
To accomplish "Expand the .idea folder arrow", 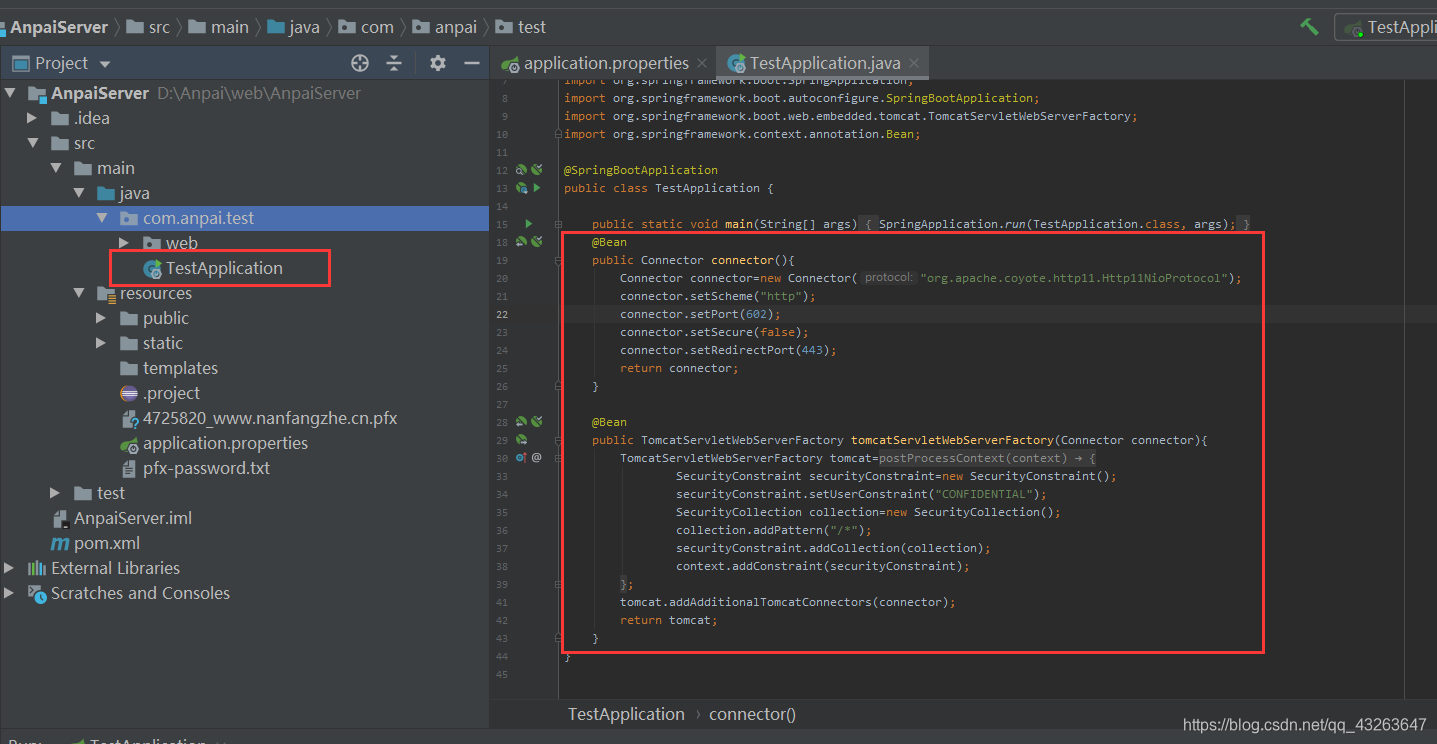I will point(33,118).
